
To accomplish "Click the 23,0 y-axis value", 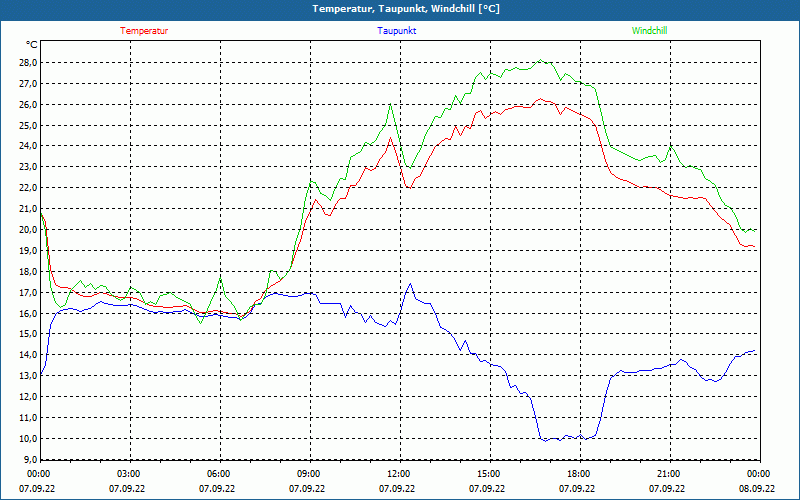I will point(28,167).
